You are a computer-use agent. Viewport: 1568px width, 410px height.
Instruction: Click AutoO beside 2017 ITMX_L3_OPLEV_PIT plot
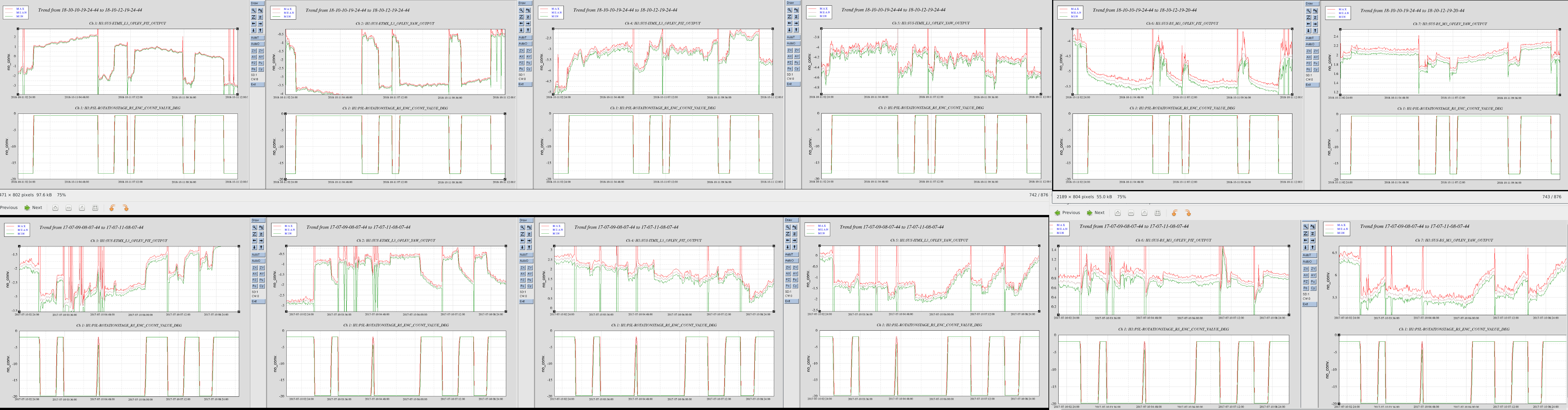click(526, 261)
